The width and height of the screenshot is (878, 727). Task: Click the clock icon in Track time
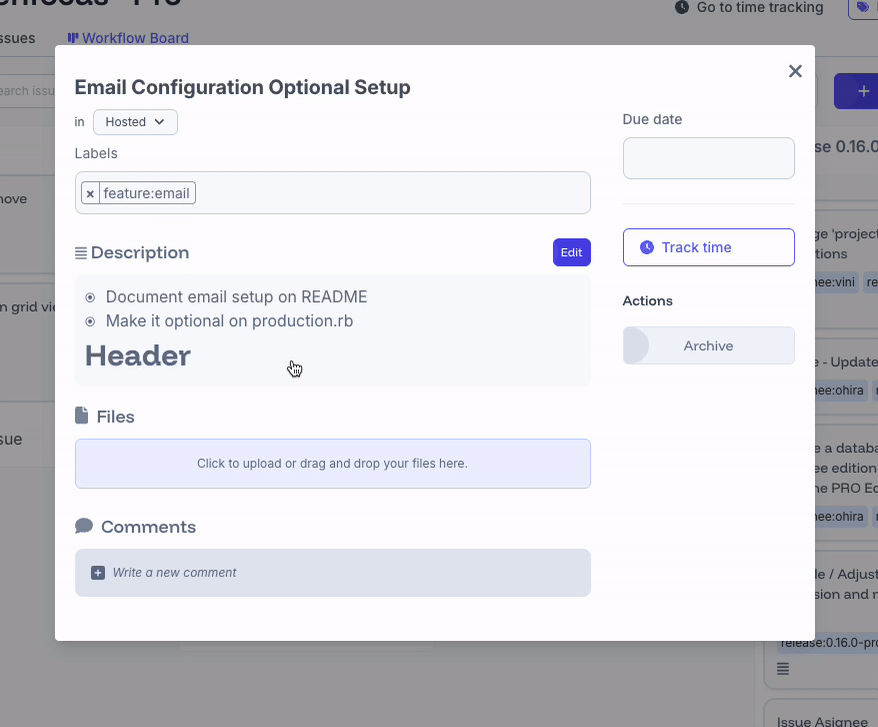click(647, 247)
